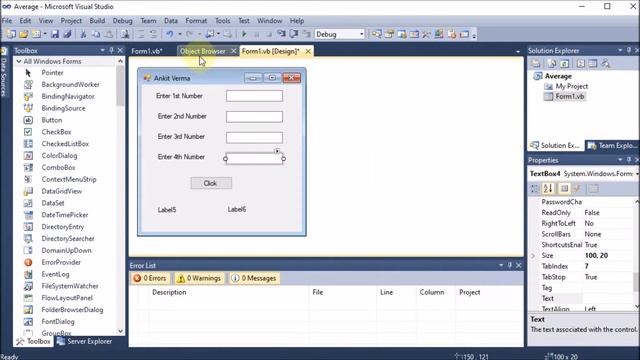This screenshot has width=640, height=360.
Task: Click the Events lightning icon in Properties
Action: (x=577, y=188)
